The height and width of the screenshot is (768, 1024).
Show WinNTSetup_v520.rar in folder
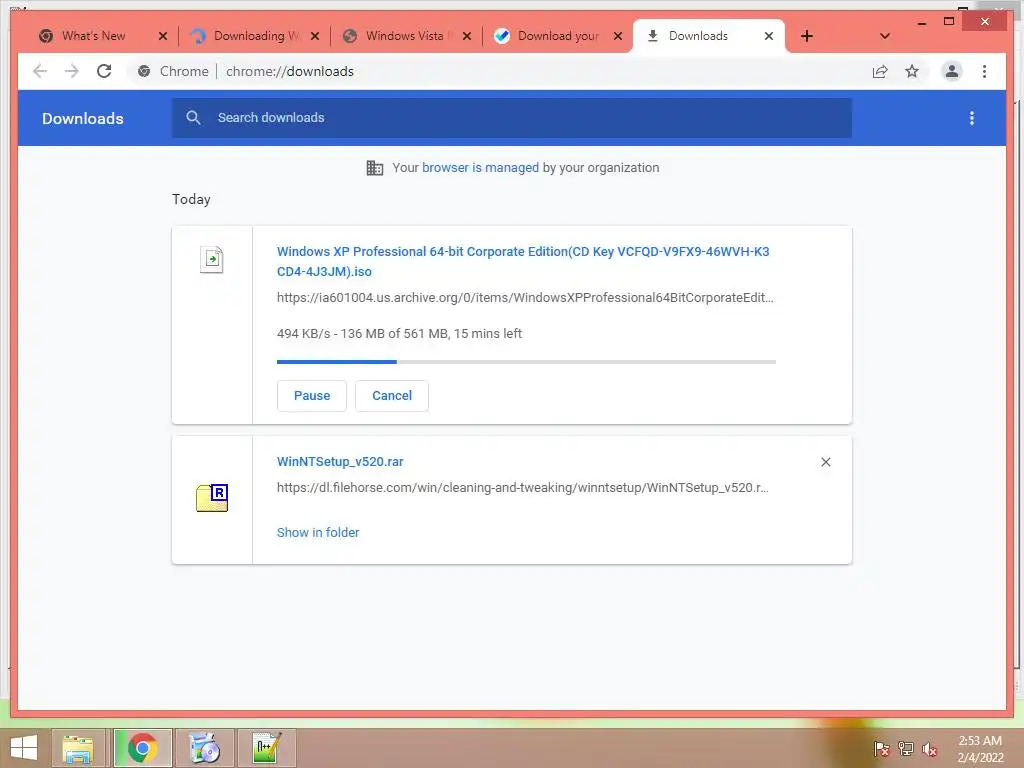[x=318, y=533]
